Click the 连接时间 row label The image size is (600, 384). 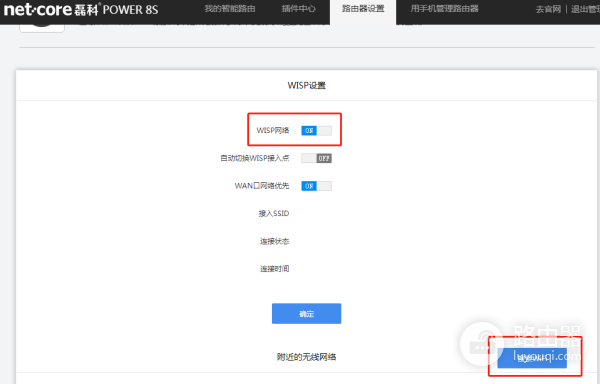coord(274,269)
